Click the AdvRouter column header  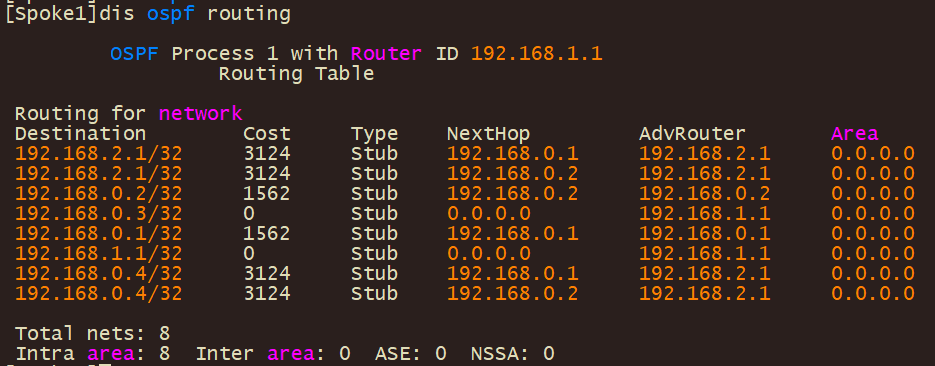click(x=692, y=133)
